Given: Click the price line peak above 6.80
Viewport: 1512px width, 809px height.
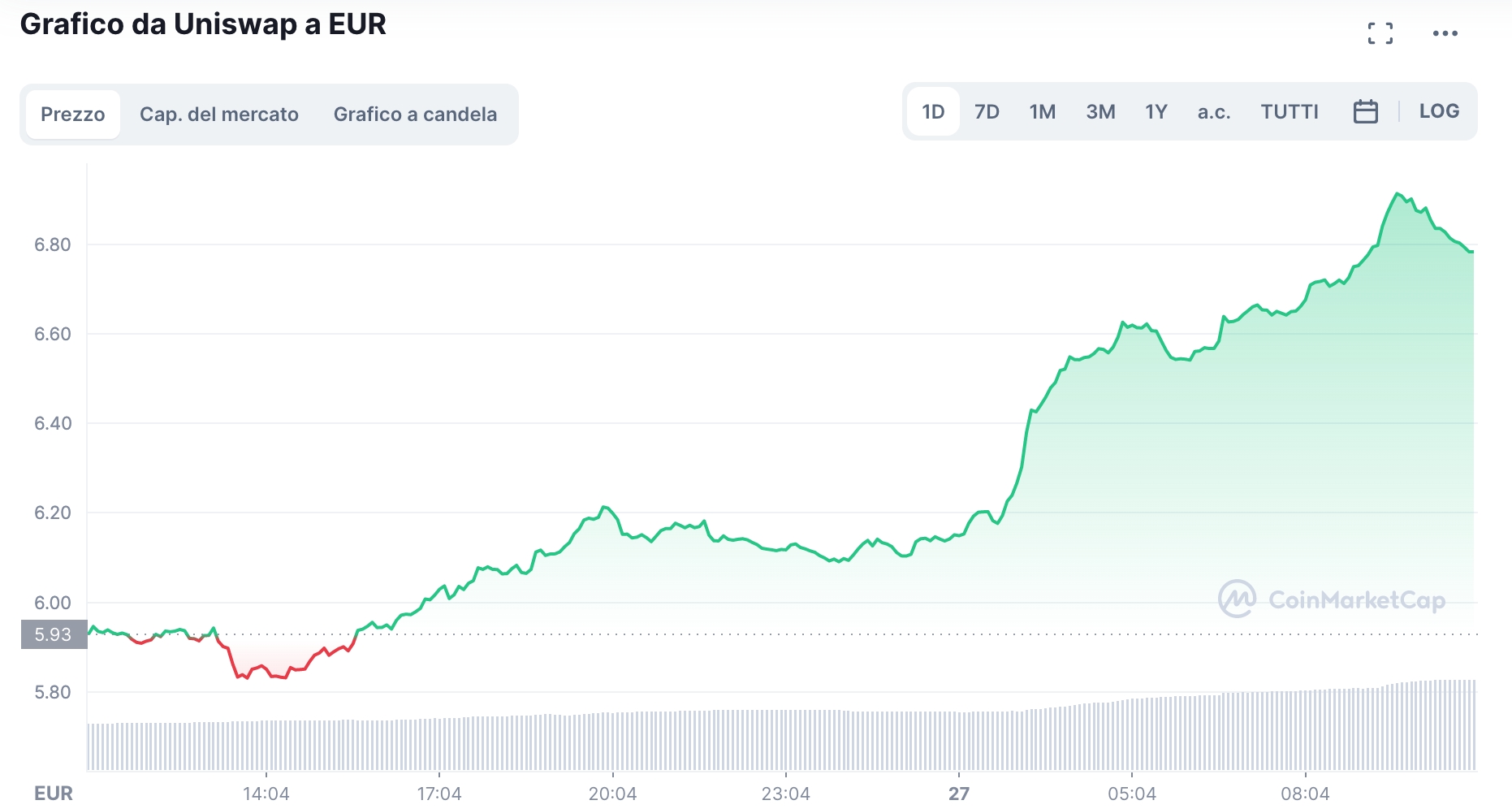Looking at the screenshot, I should click(x=1398, y=194).
